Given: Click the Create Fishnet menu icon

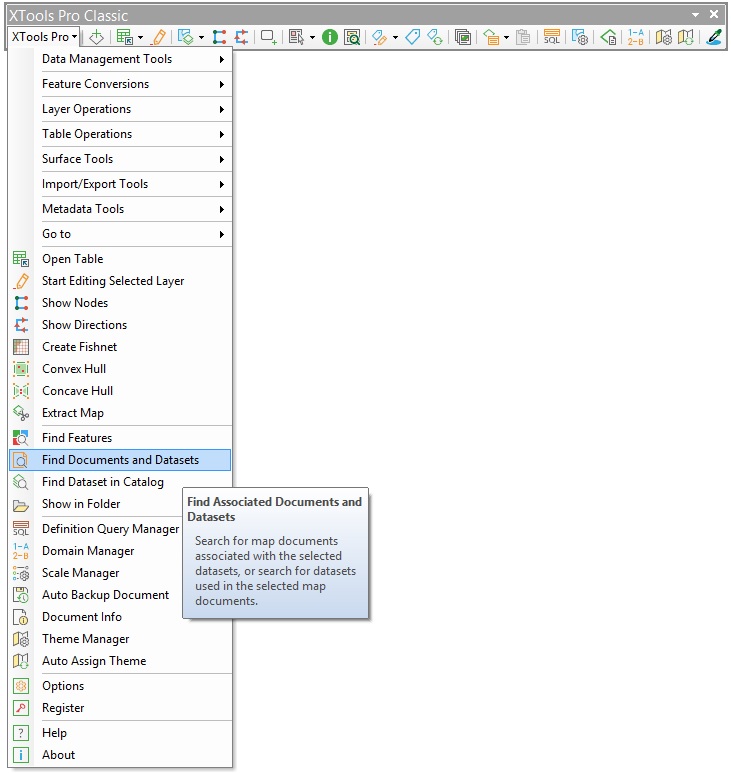Looking at the screenshot, I should coord(21,347).
